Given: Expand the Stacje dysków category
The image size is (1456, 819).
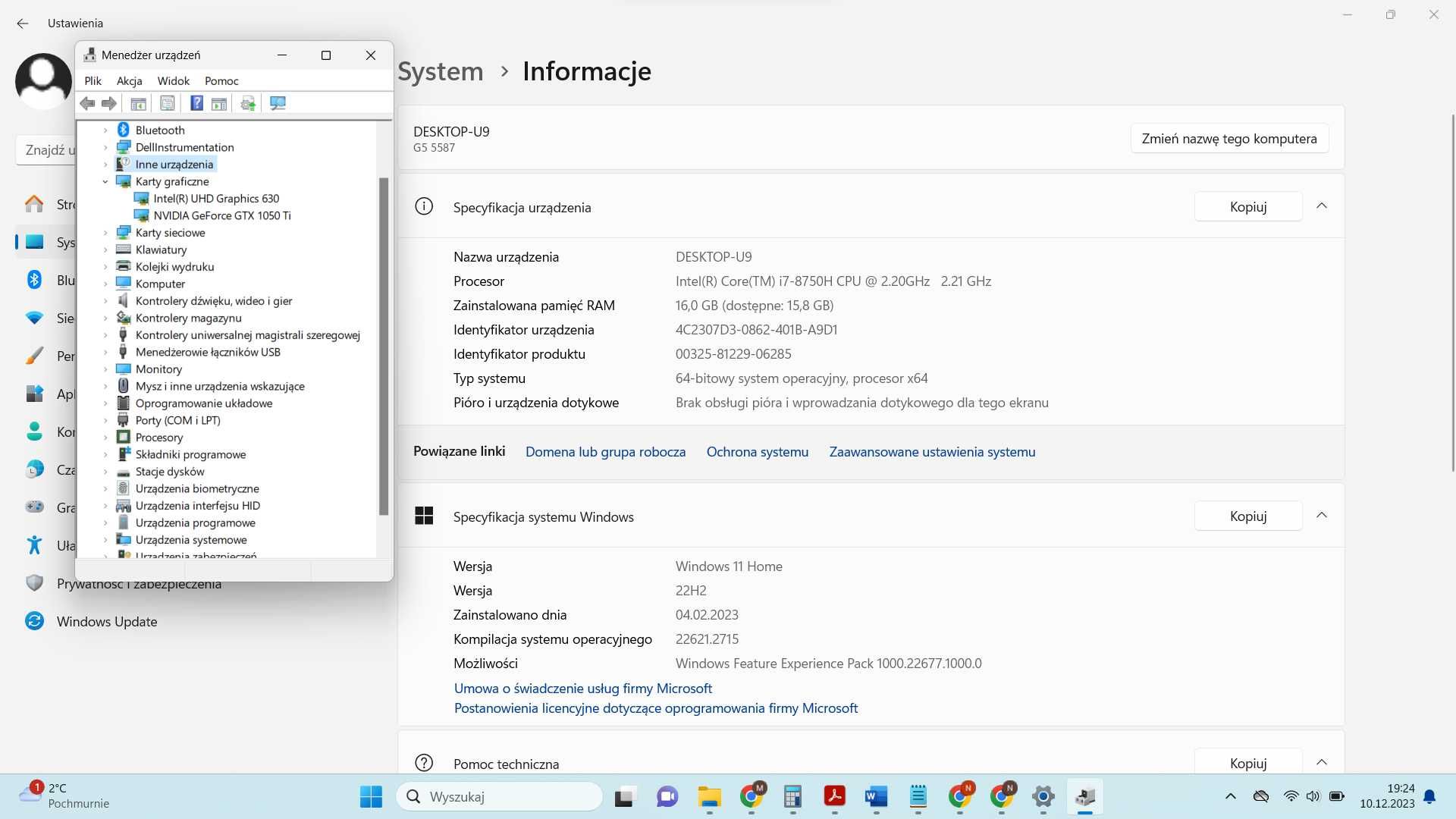Looking at the screenshot, I should [x=105, y=472].
